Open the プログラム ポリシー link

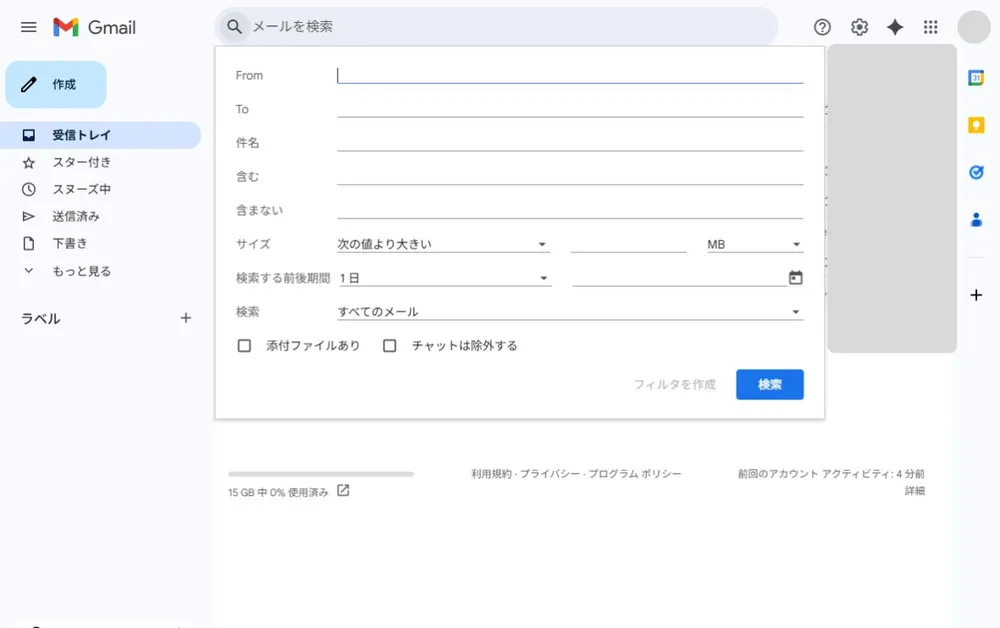(x=635, y=474)
